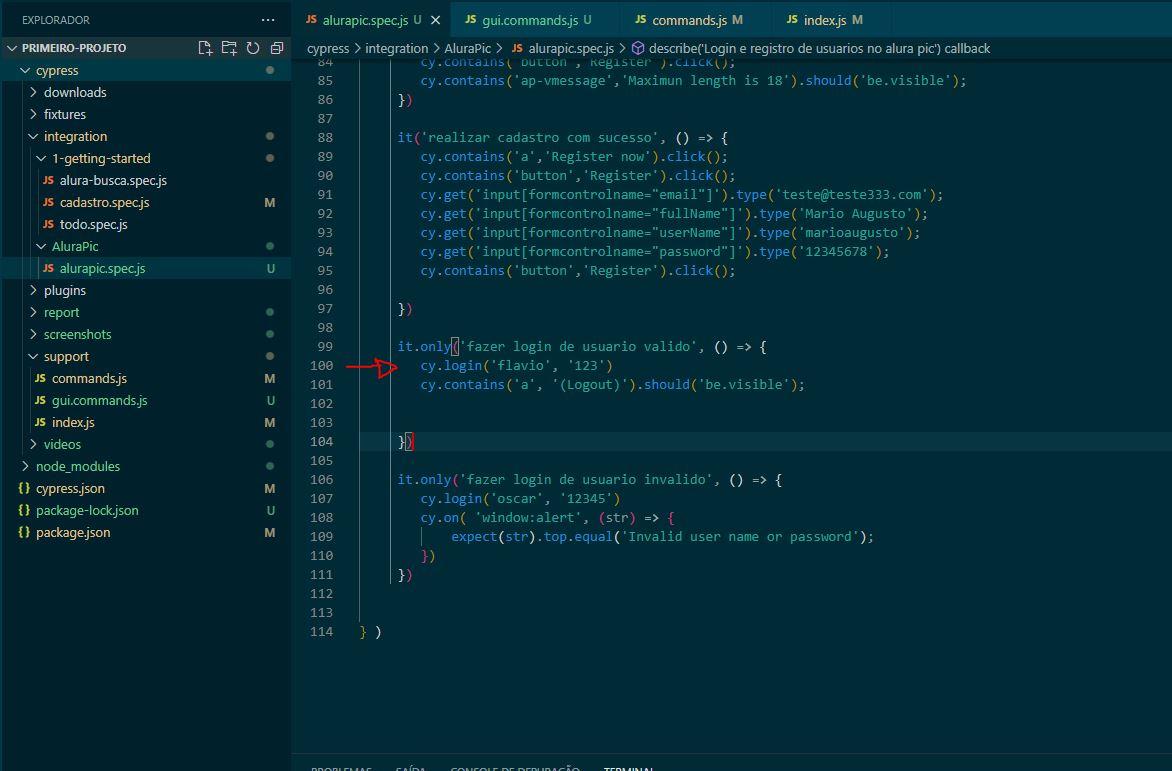This screenshot has height=771, width=1172.
Task: Collapse all folders in explorer
Action: pos(277,48)
